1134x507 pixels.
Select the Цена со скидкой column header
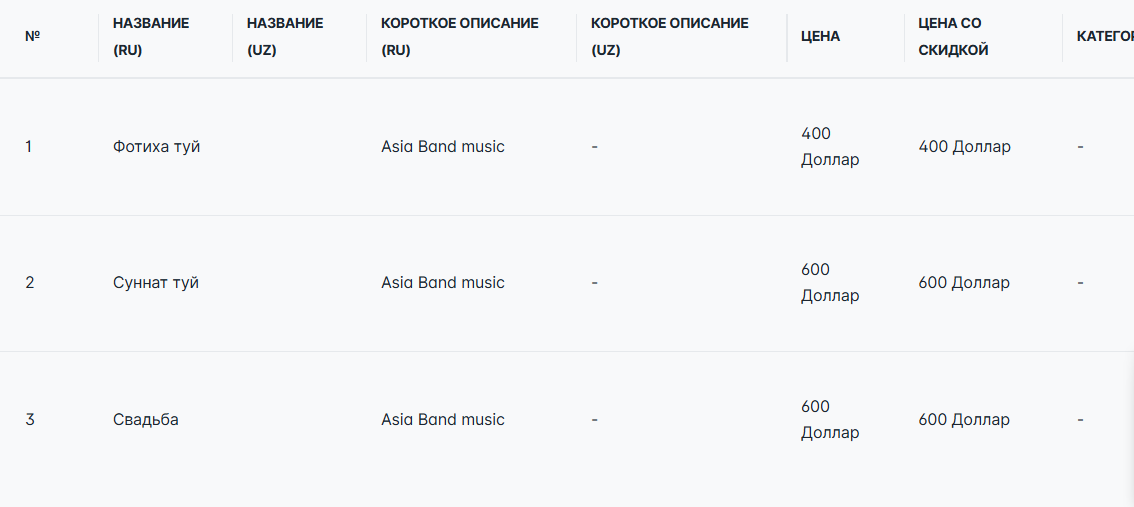(953, 37)
